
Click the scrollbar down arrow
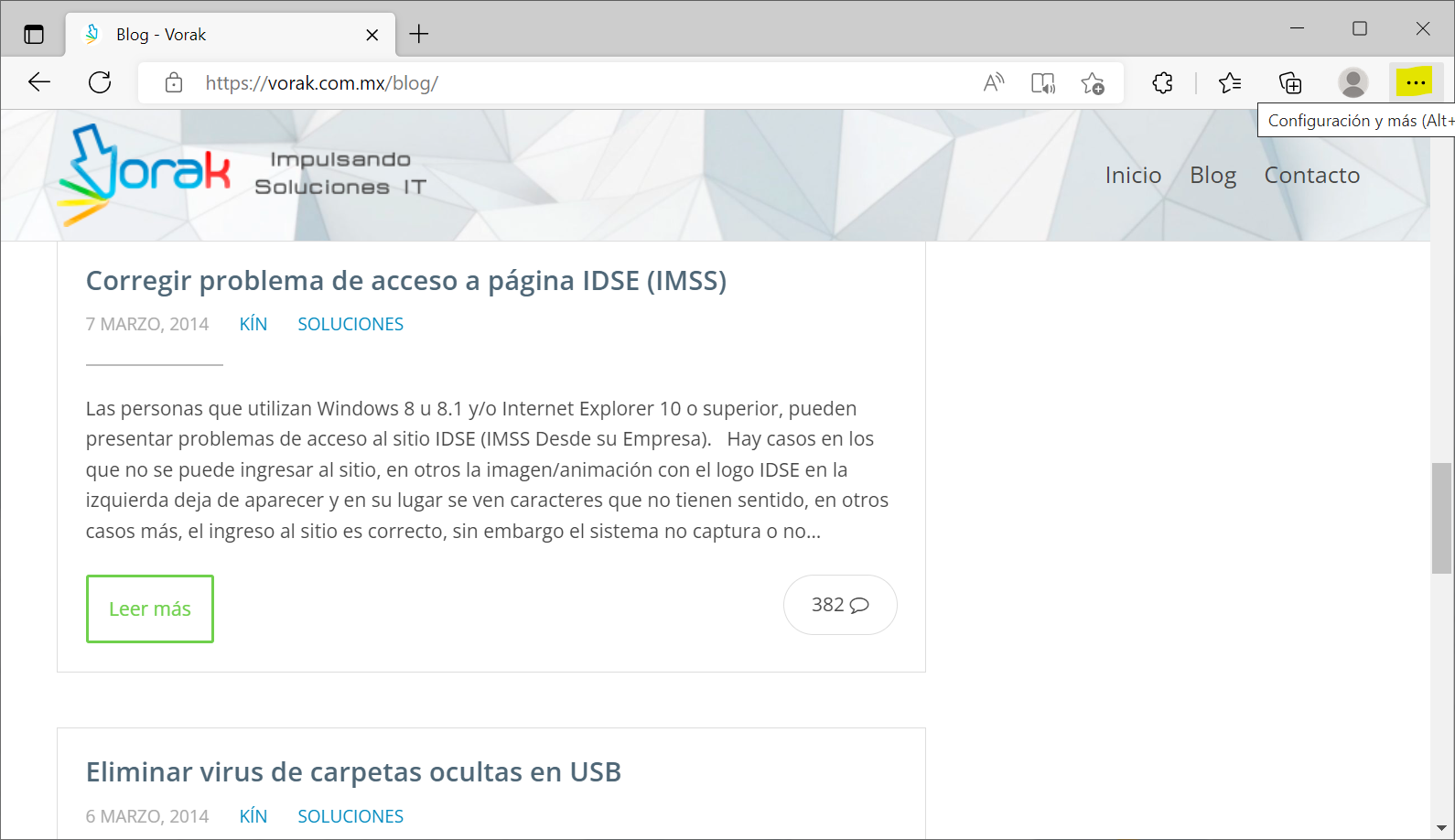click(1441, 828)
